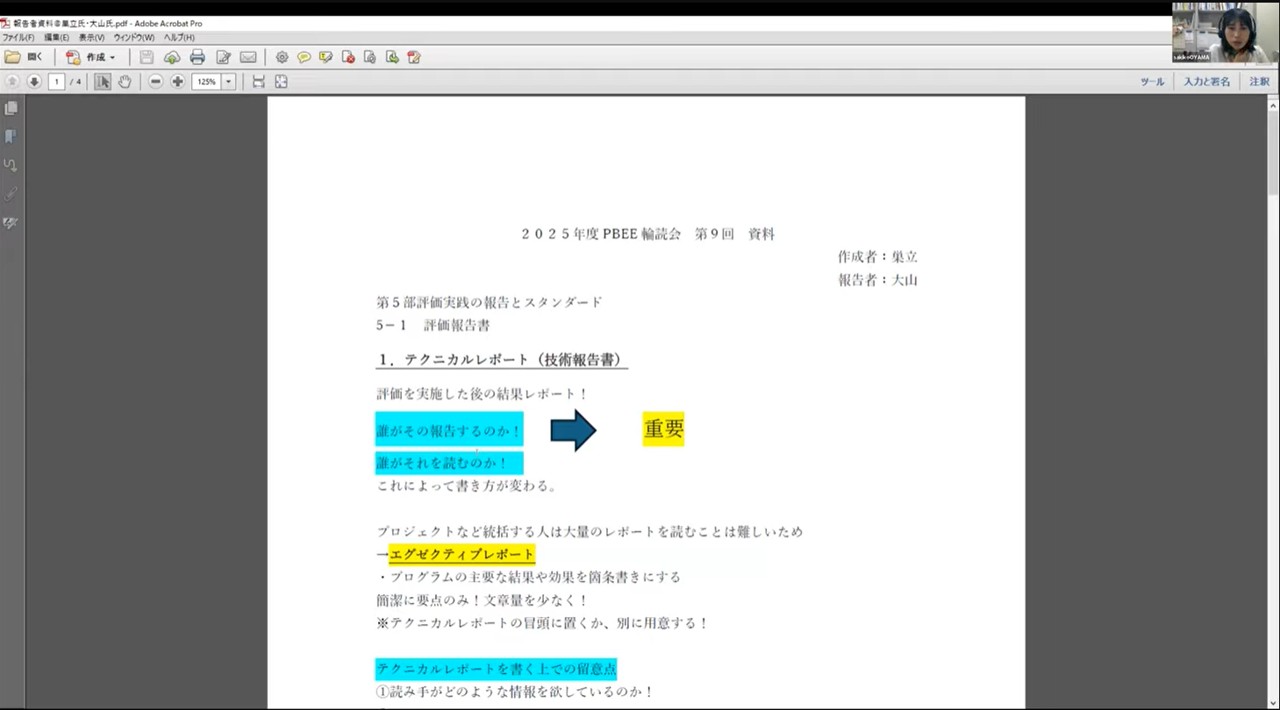
Task: Open the bookmarks panel in sidebar
Action: (x=11, y=136)
